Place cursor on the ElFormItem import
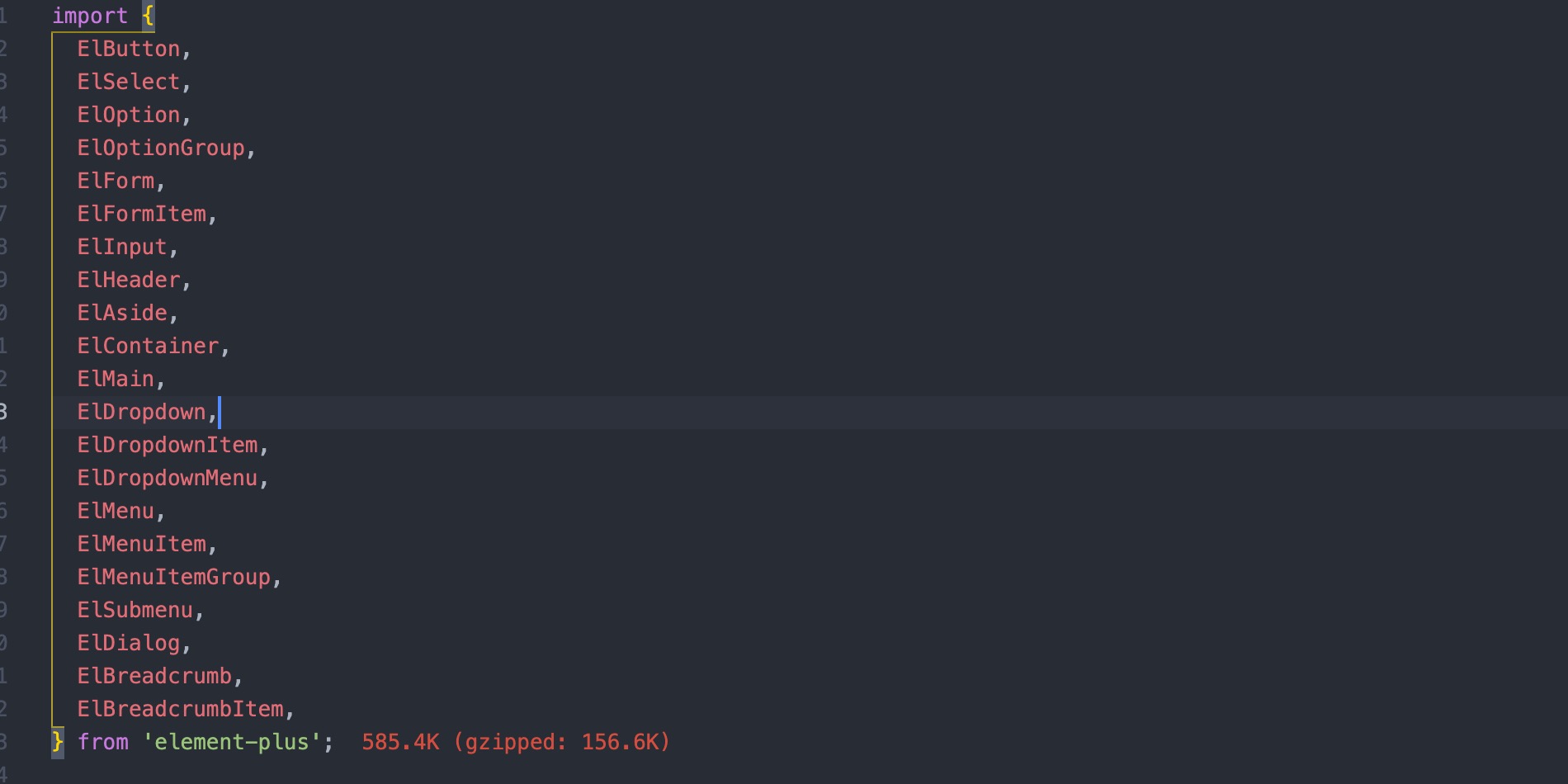The height and width of the screenshot is (784, 1568). [x=141, y=214]
